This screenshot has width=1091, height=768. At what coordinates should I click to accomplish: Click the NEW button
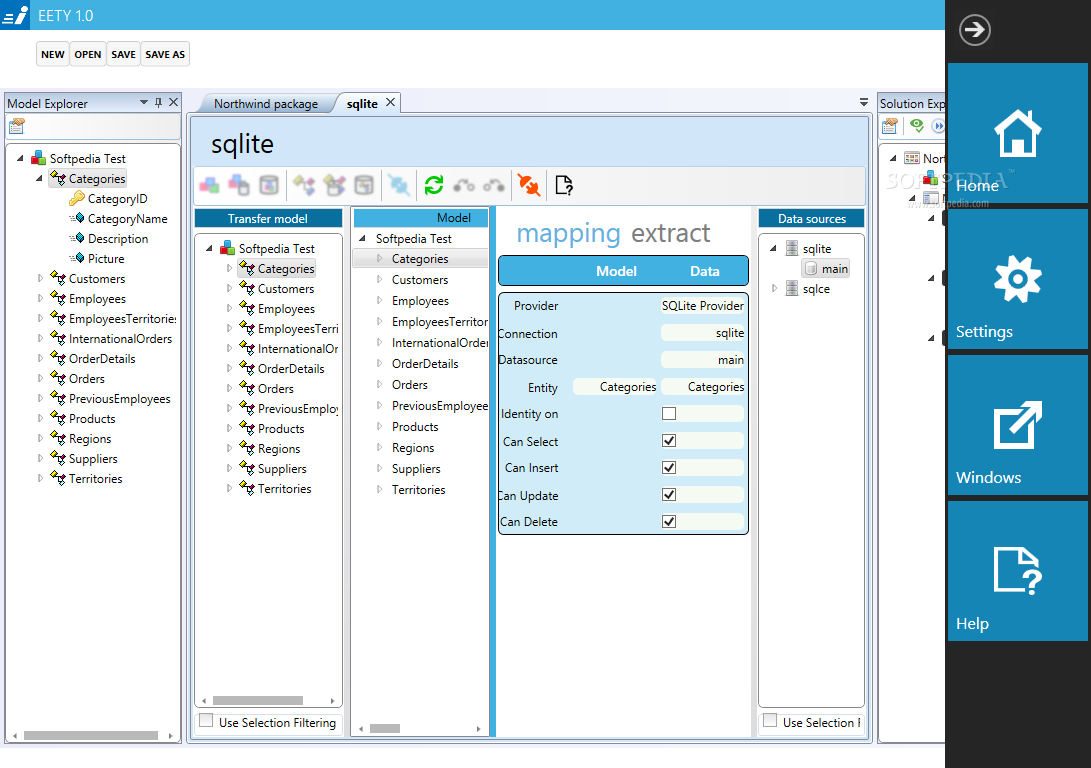(x=53, y=54)
